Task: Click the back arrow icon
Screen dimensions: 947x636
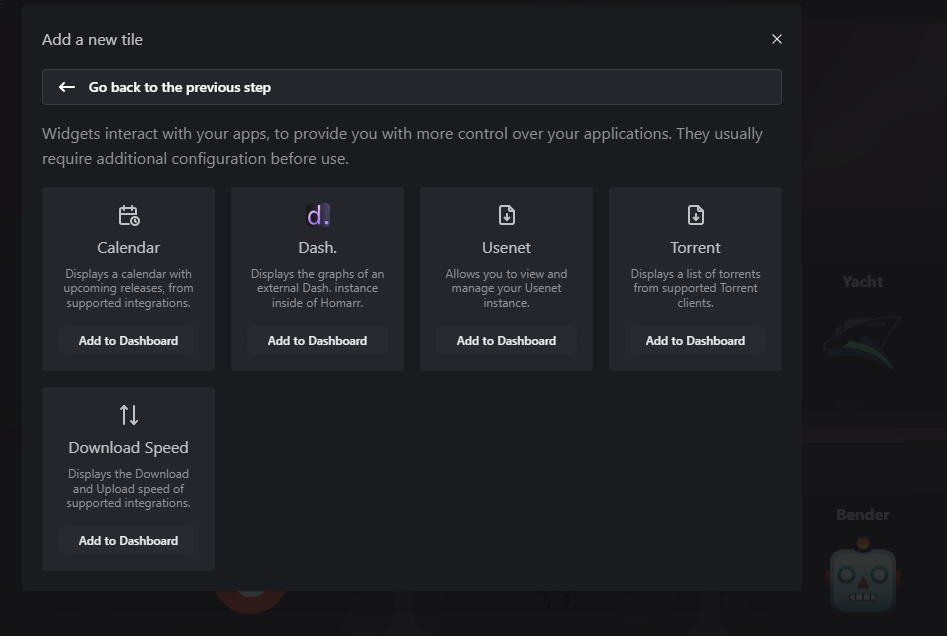Action: pyautogui.click(x=67, y=87)
